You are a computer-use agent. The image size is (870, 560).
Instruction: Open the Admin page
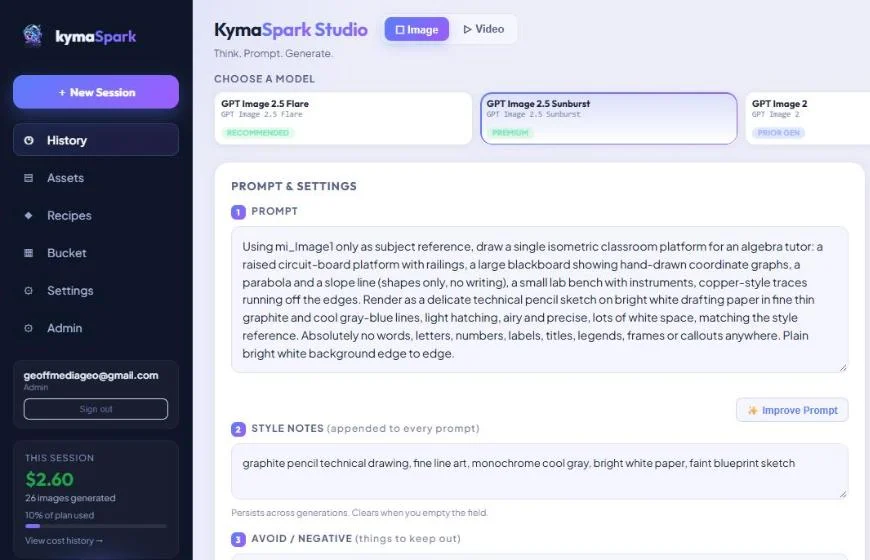(96, 329)
